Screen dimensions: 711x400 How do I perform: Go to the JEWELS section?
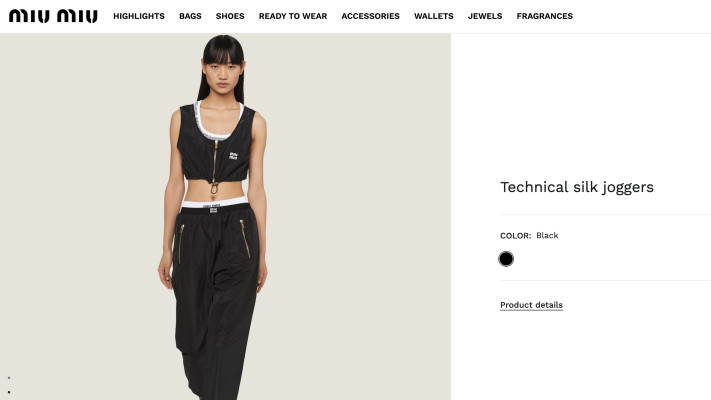point(485,16)
